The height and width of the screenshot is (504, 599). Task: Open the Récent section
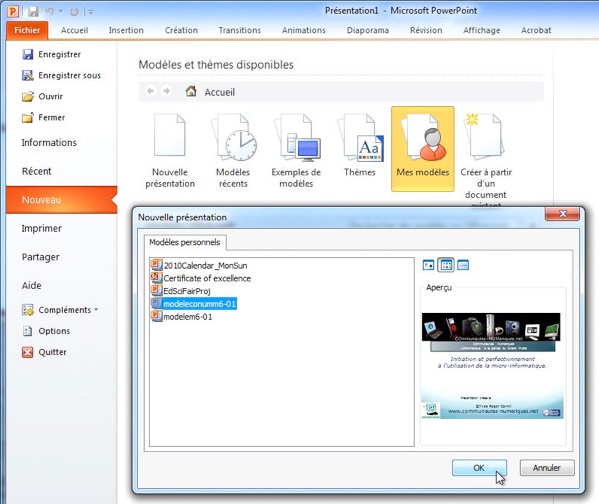click(36, 171)
